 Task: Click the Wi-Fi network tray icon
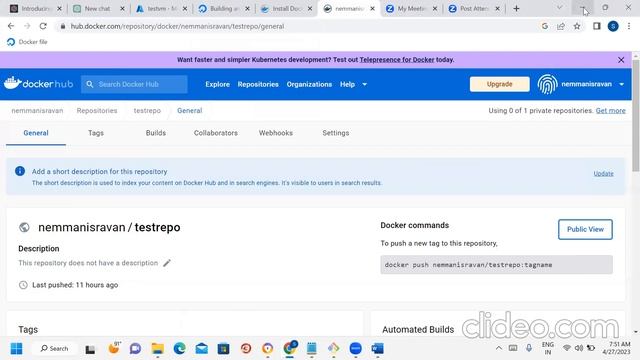coord(566,348)
